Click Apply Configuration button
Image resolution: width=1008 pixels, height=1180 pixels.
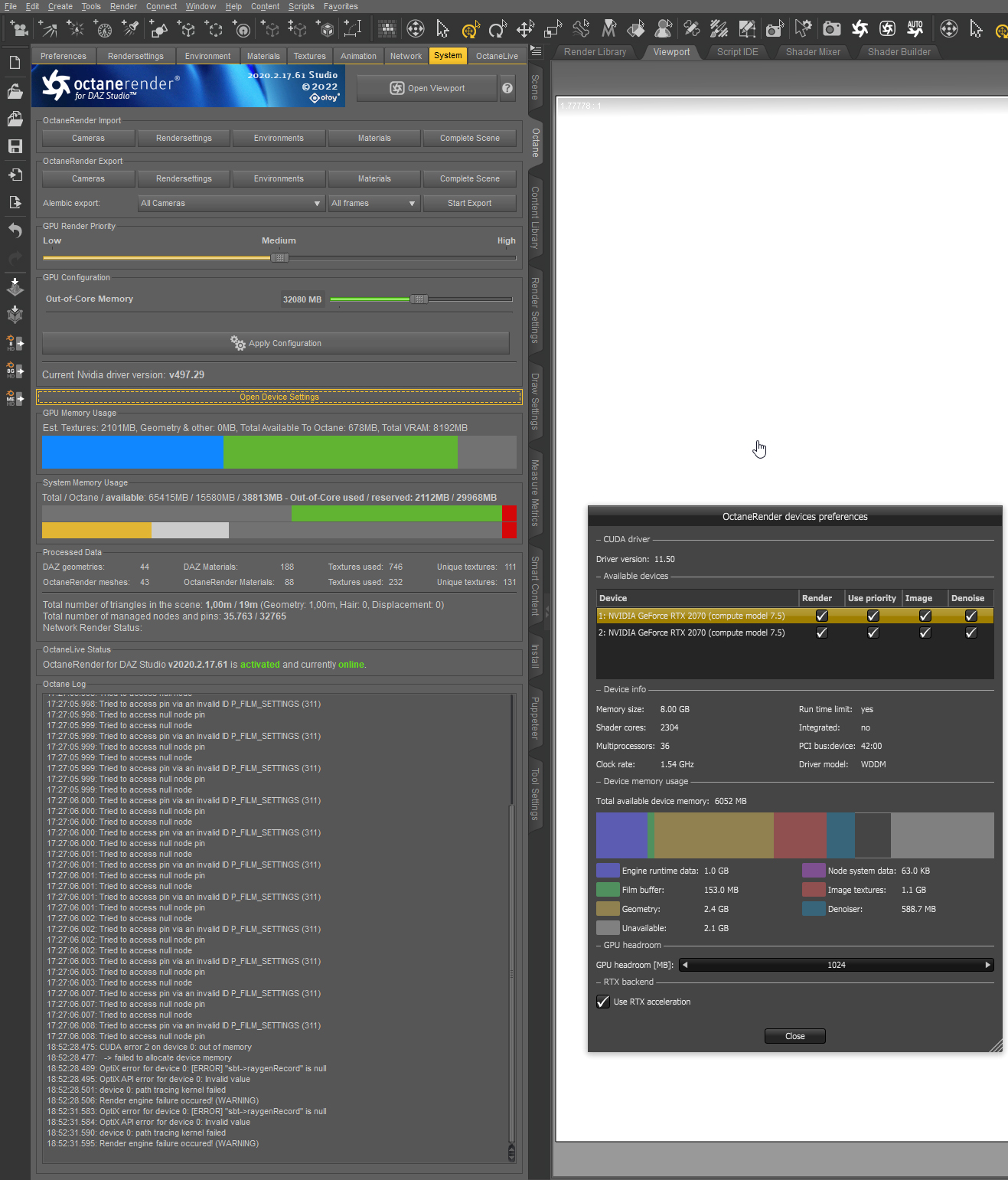click(276, 343)
